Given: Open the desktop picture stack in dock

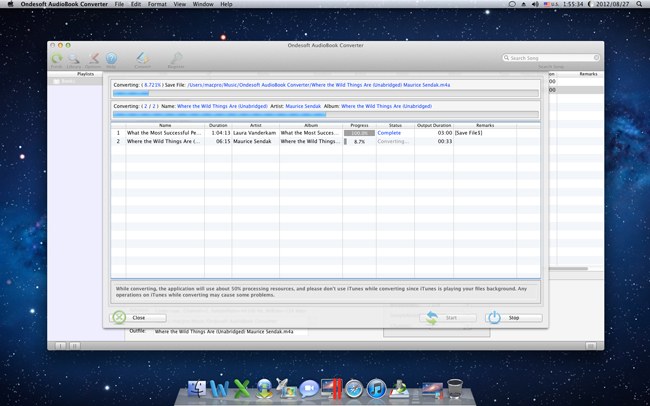Looking at the screenshot, I should click(x=432, y=390).
